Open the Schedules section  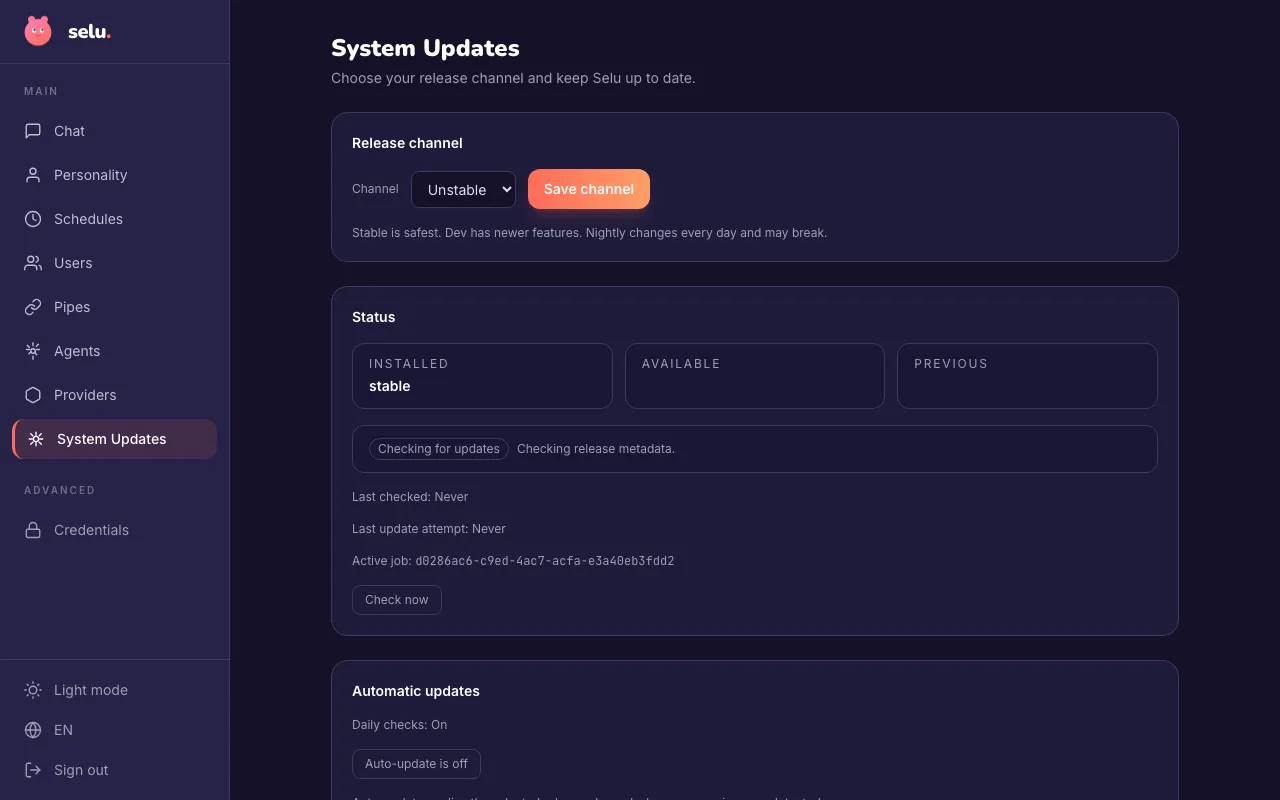[x=114, y=219]
